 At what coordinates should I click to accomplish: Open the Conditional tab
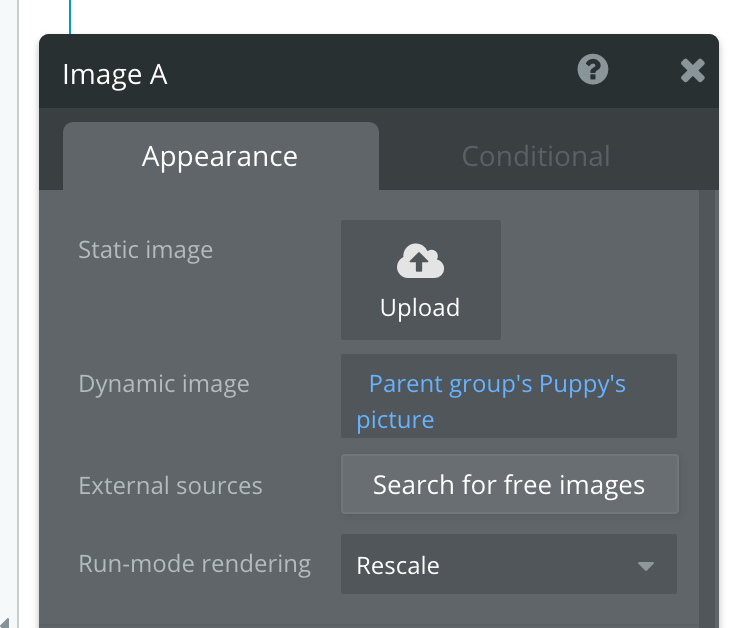click(x=536, y=156)
